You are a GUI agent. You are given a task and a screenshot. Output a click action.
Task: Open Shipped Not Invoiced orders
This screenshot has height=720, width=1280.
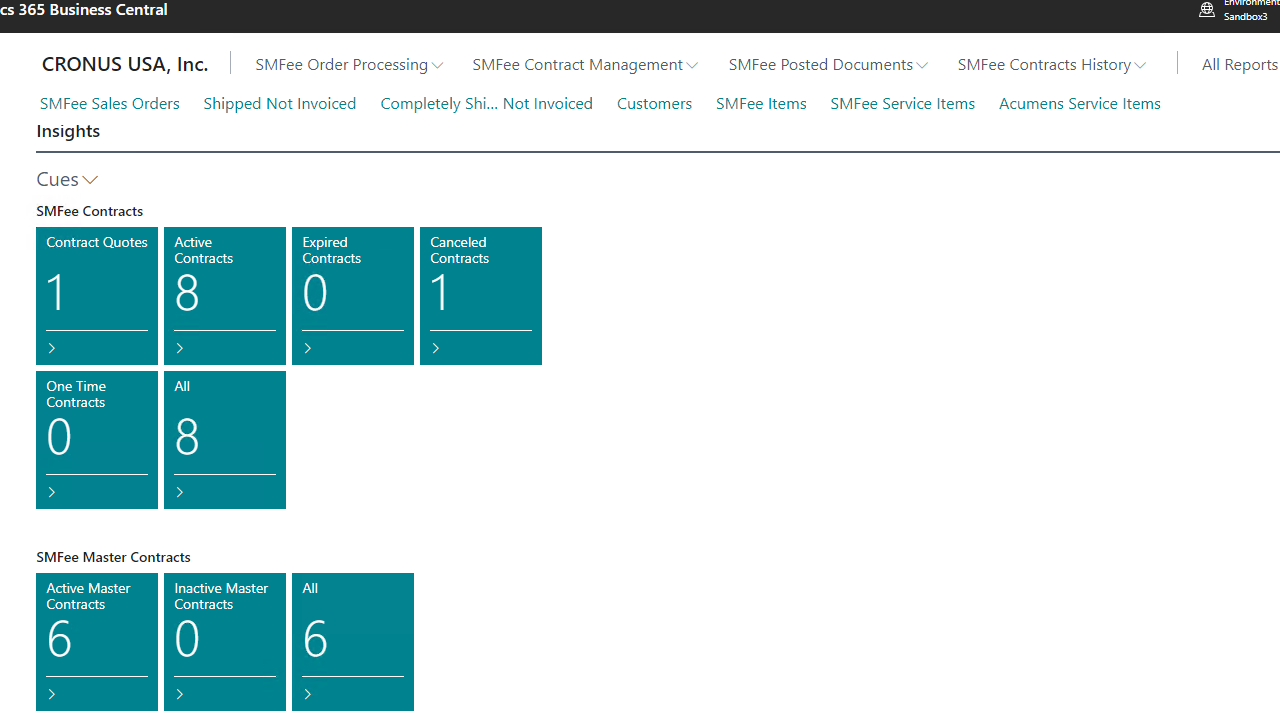click(x=279, y=104)
